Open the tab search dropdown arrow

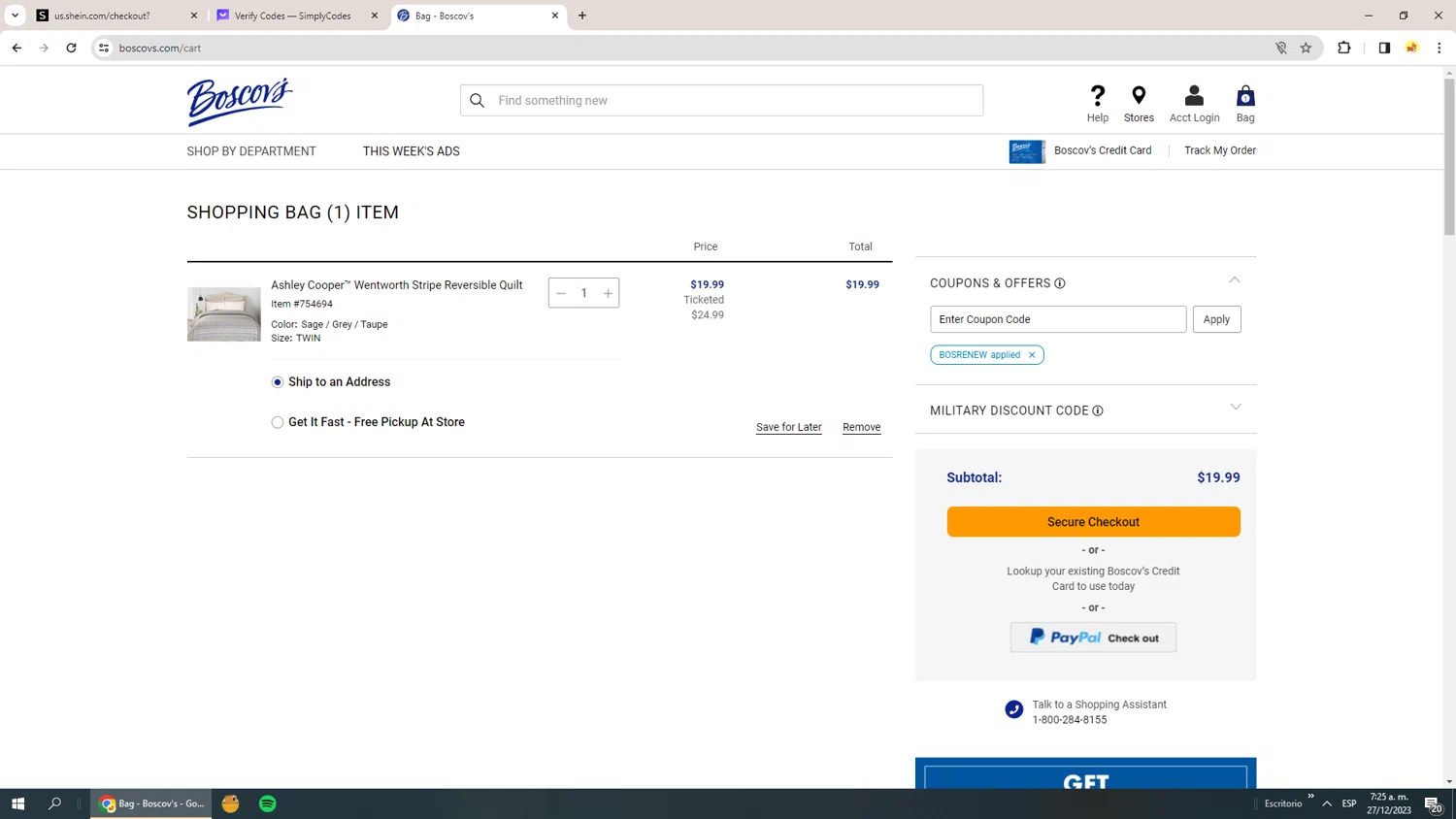click(x=15, y=16)
